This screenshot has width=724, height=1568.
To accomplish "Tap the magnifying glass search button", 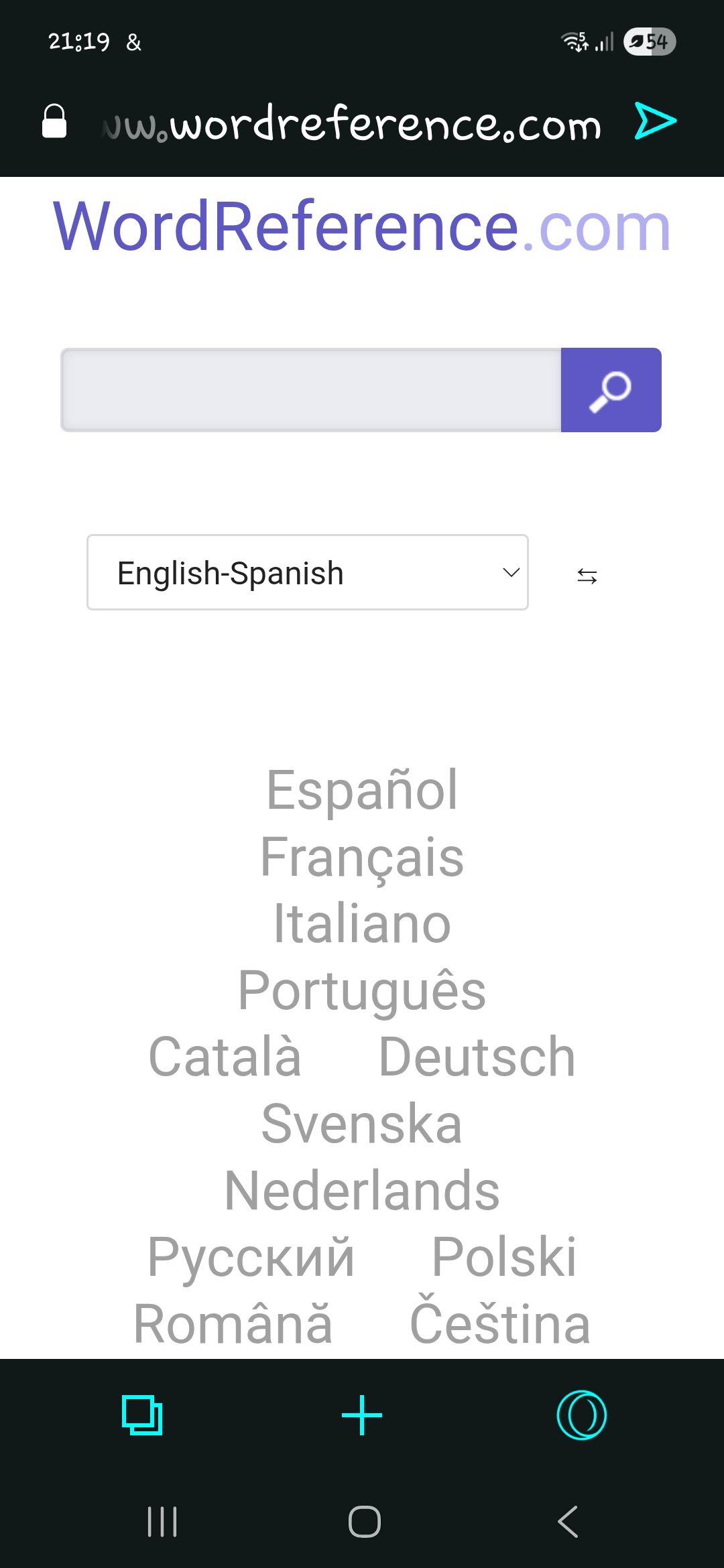I will pyautogui.click(x=611, y=390).
